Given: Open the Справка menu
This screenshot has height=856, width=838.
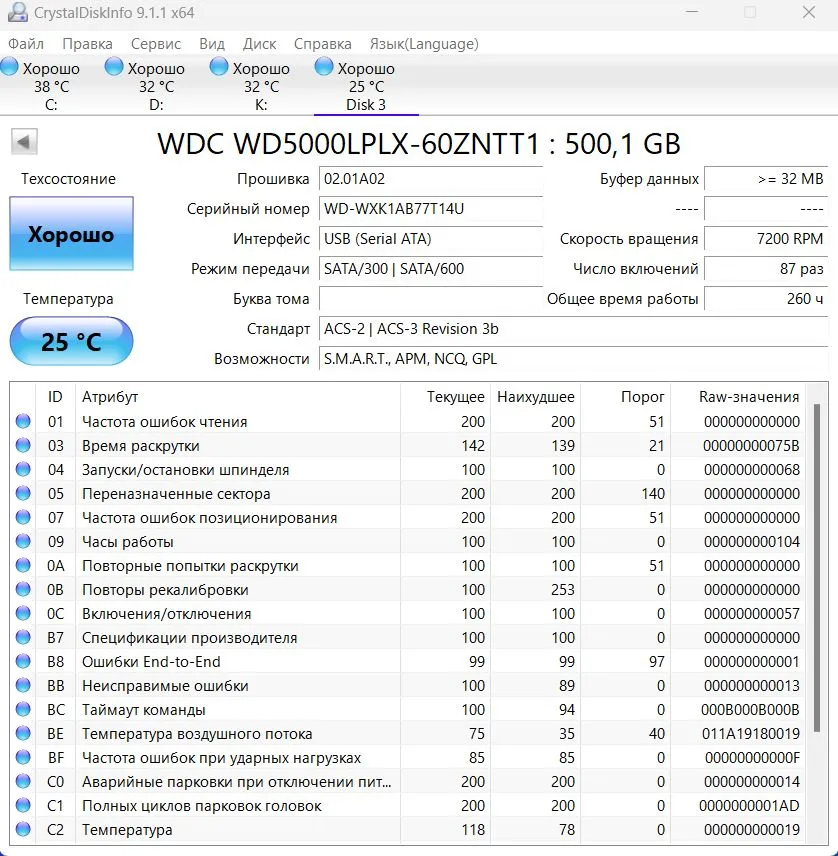Looking at the screenshot, I should [x=323, y=44].
